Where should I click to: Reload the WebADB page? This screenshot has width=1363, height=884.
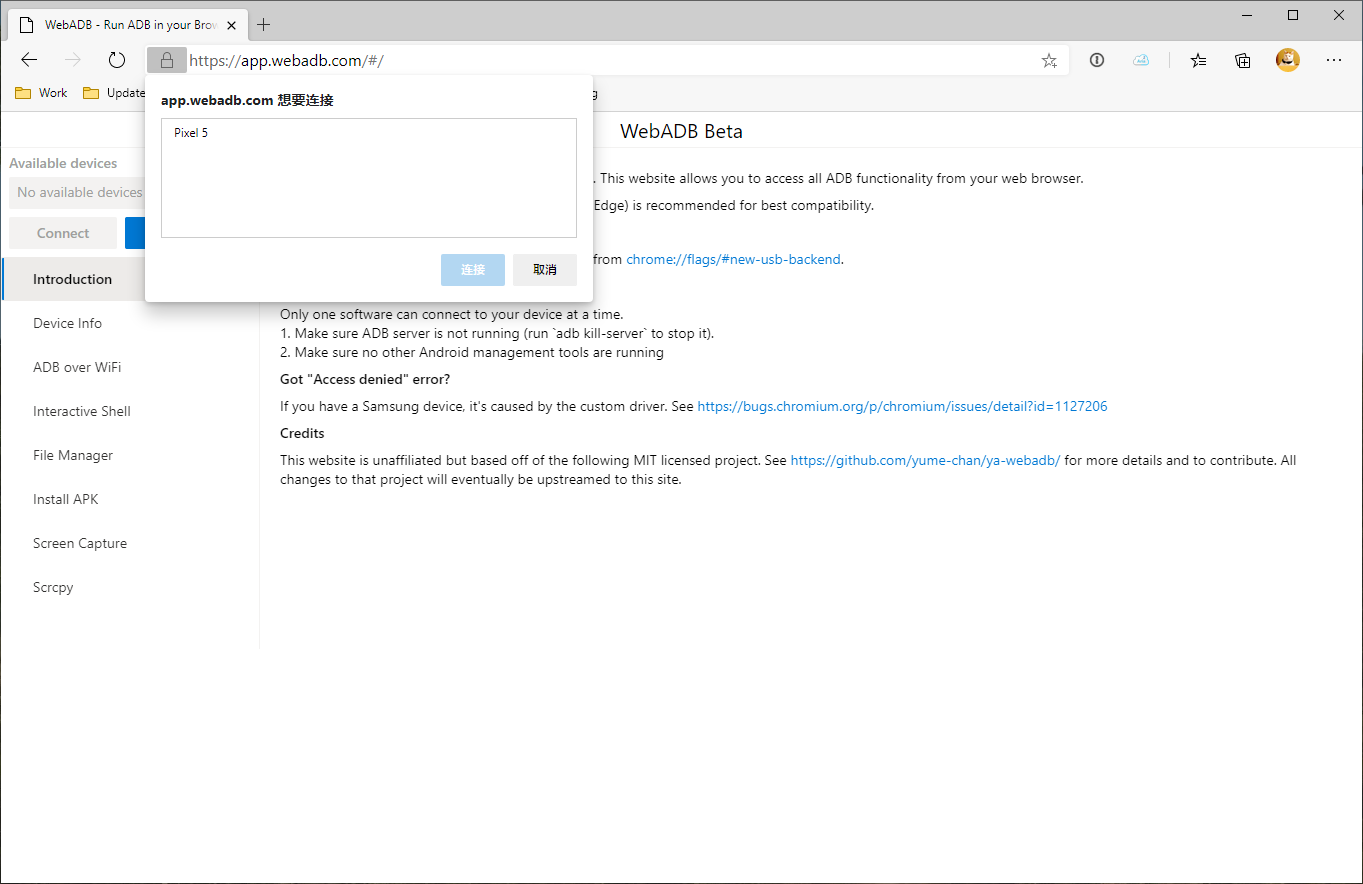pos(117,60)
